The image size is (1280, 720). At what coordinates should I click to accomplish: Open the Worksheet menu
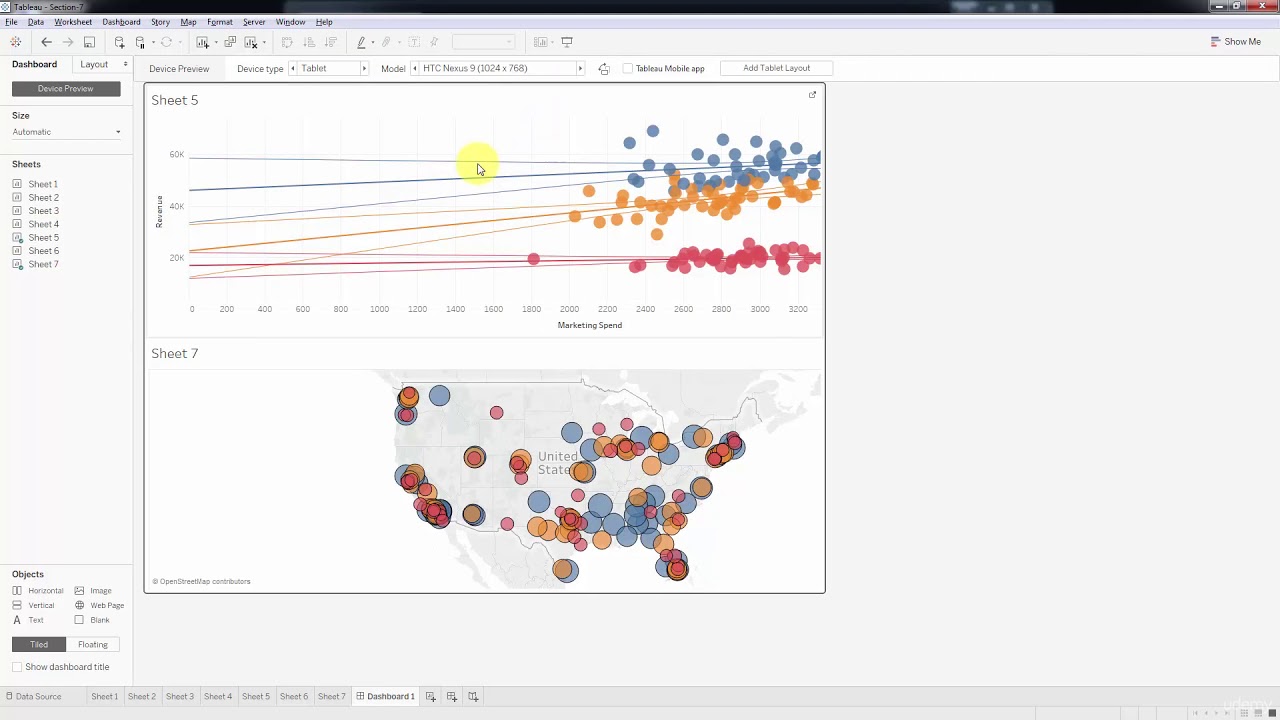pyautogui.click(x=73, y=22)
